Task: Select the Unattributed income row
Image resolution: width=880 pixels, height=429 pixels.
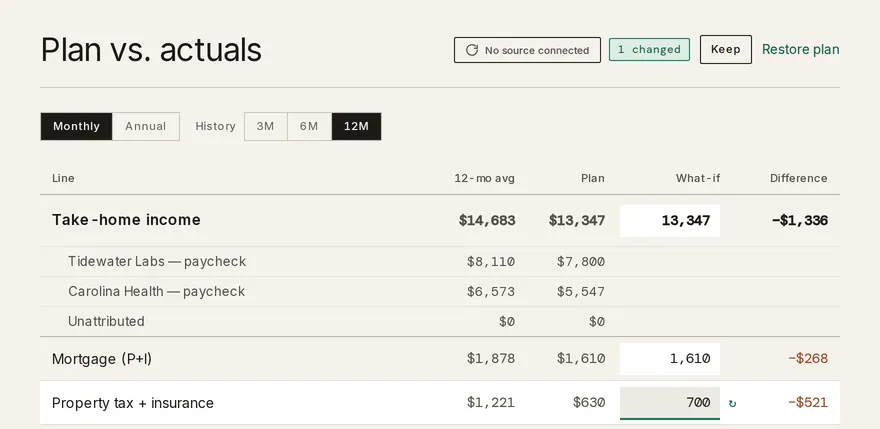Action: (x=440, y=322)
